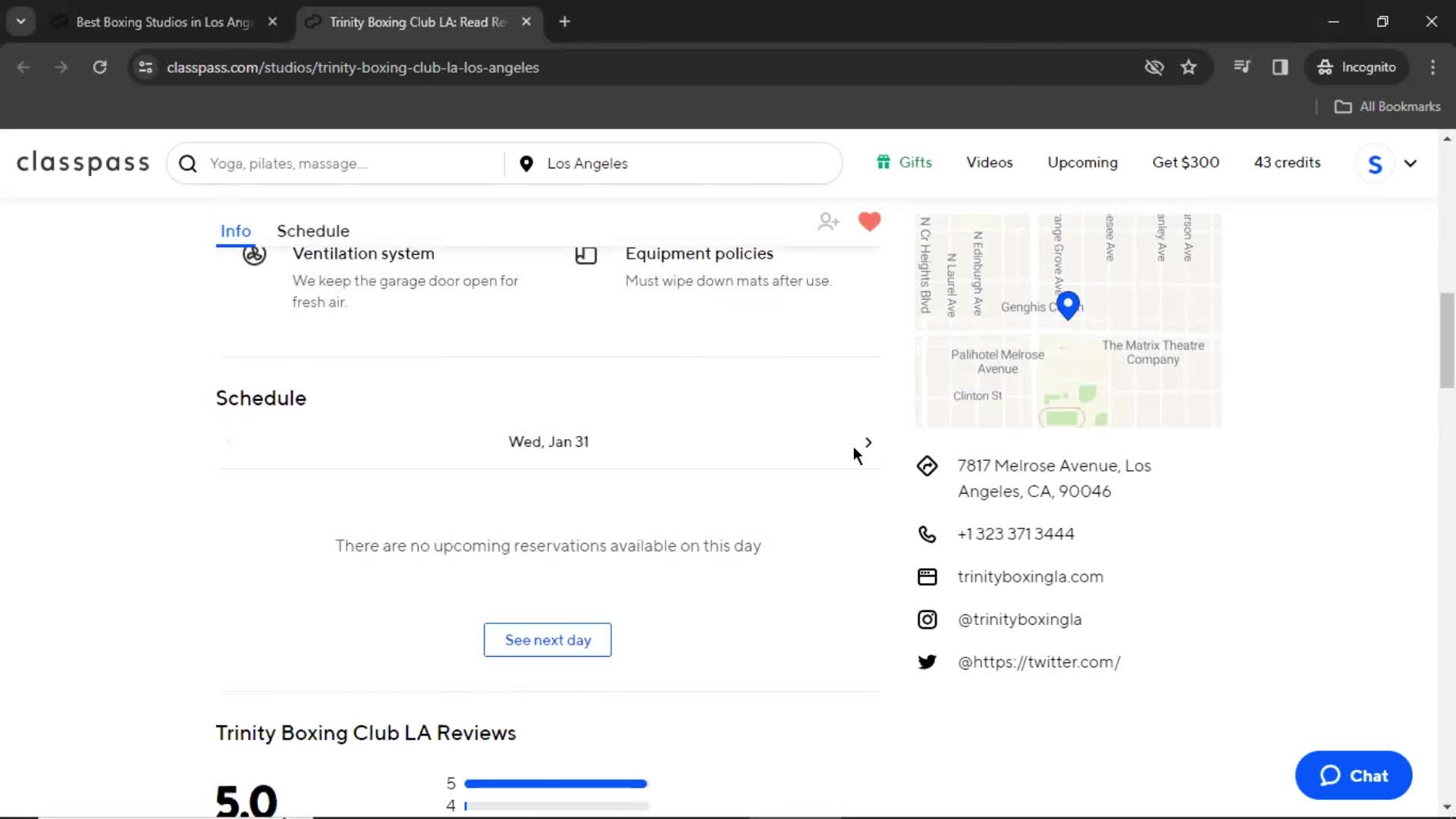Switch to the Info tab
Image resolution: width=1456 pixels, height=819 pixels.
235,231
